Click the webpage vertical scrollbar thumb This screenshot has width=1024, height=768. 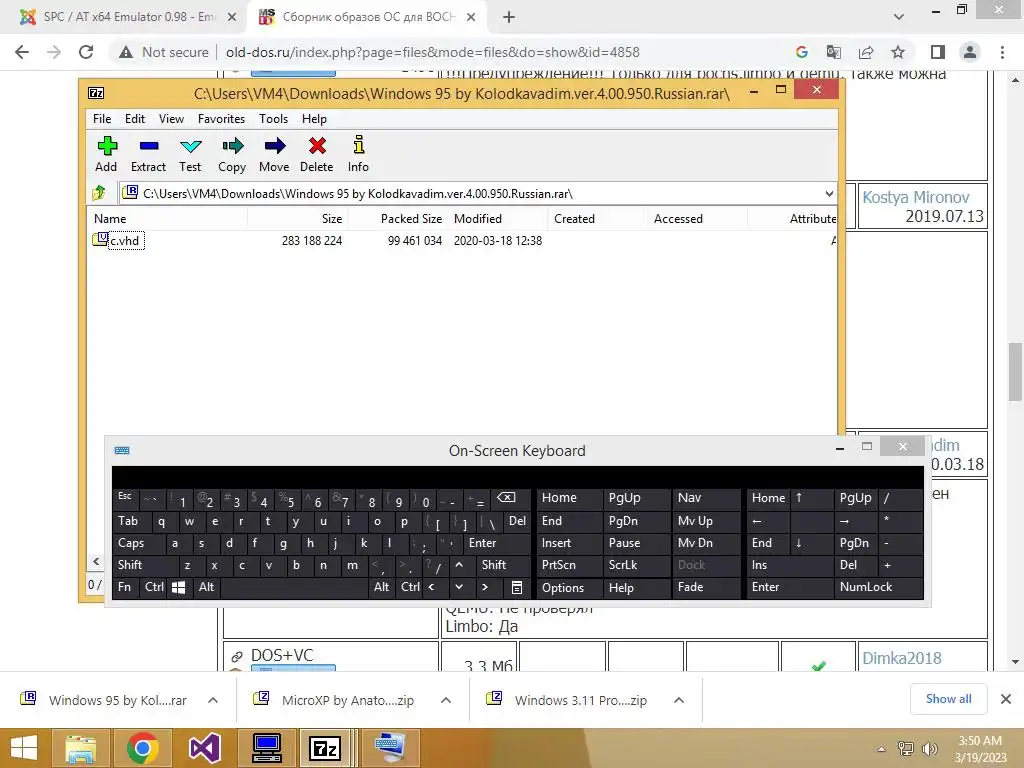pos(1015,371)
